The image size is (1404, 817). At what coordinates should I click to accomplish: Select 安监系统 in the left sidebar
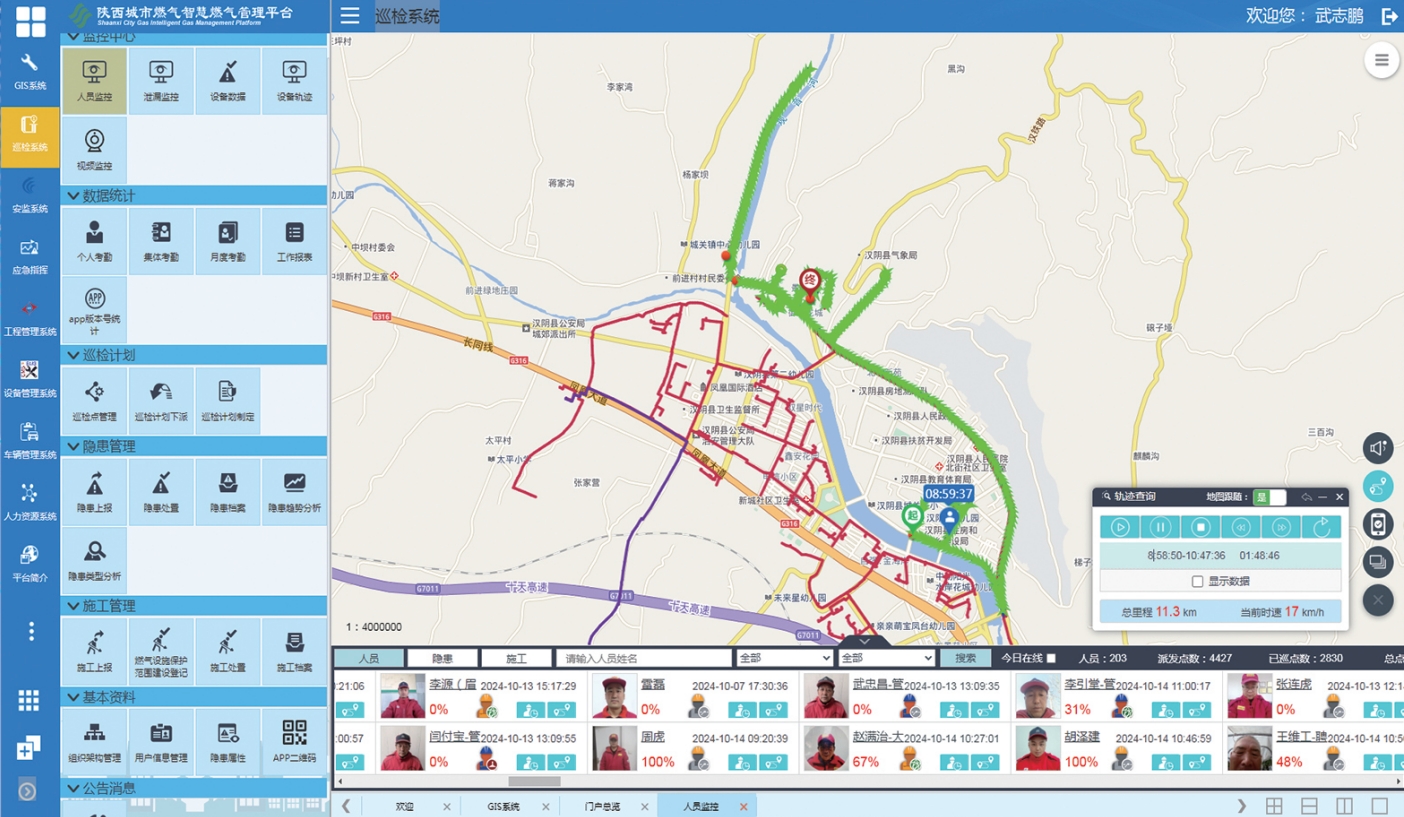(30, 194)
